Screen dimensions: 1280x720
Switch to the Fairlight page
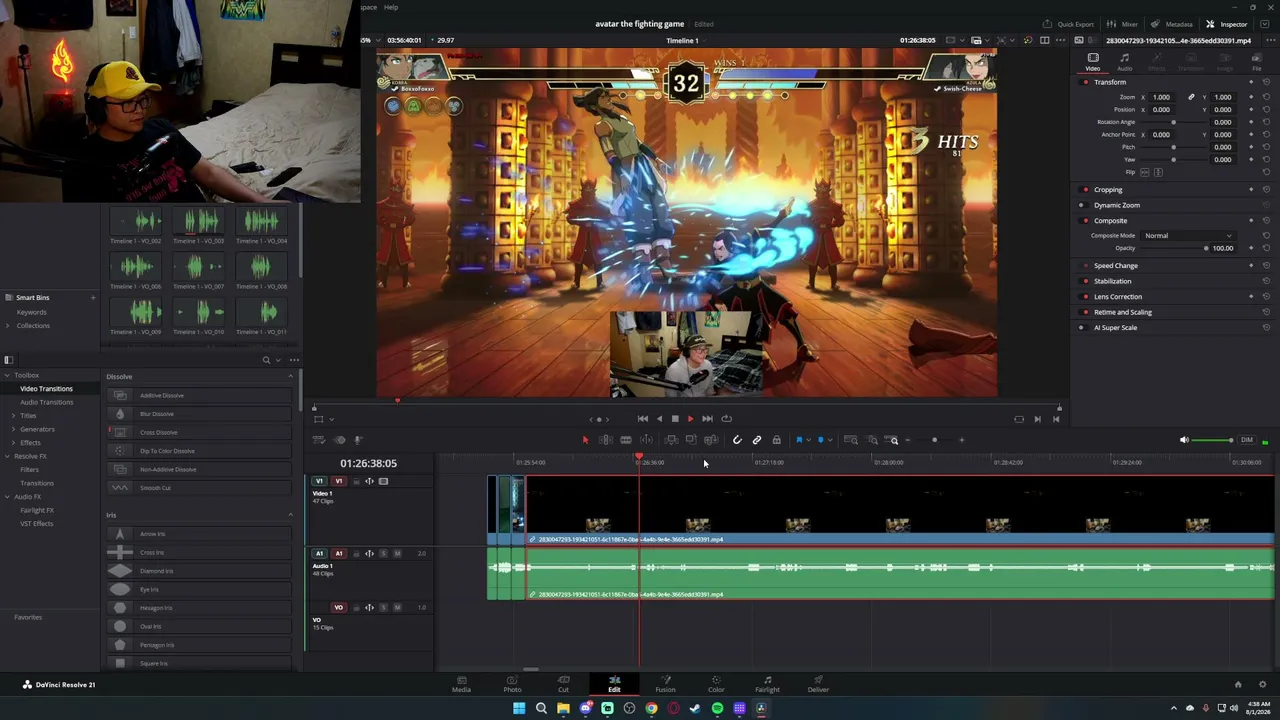point(767,684)
